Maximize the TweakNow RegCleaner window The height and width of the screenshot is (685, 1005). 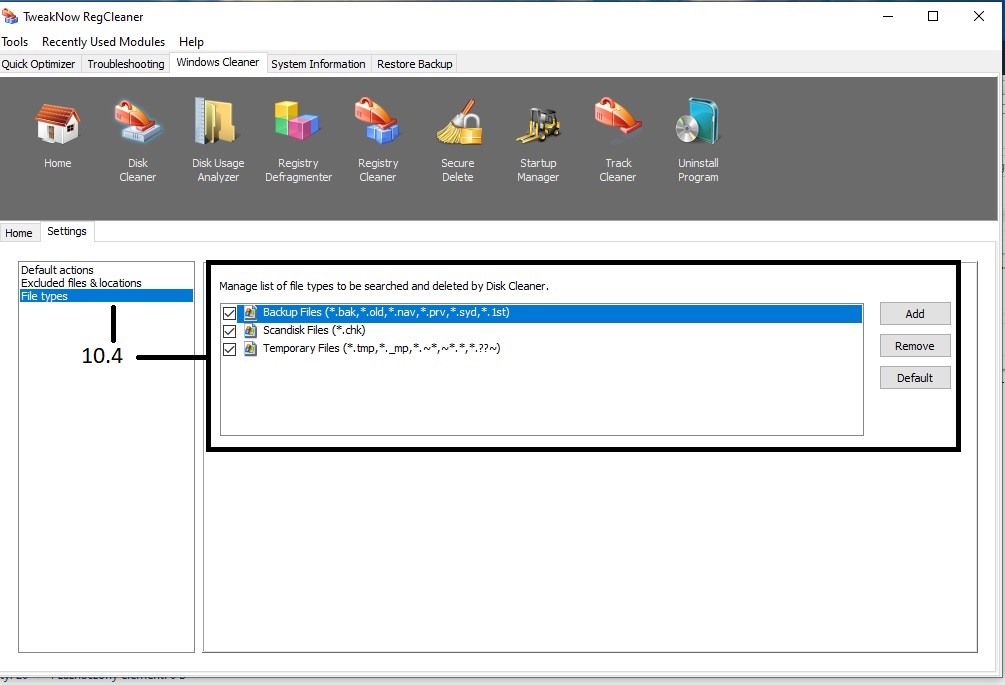933,16
